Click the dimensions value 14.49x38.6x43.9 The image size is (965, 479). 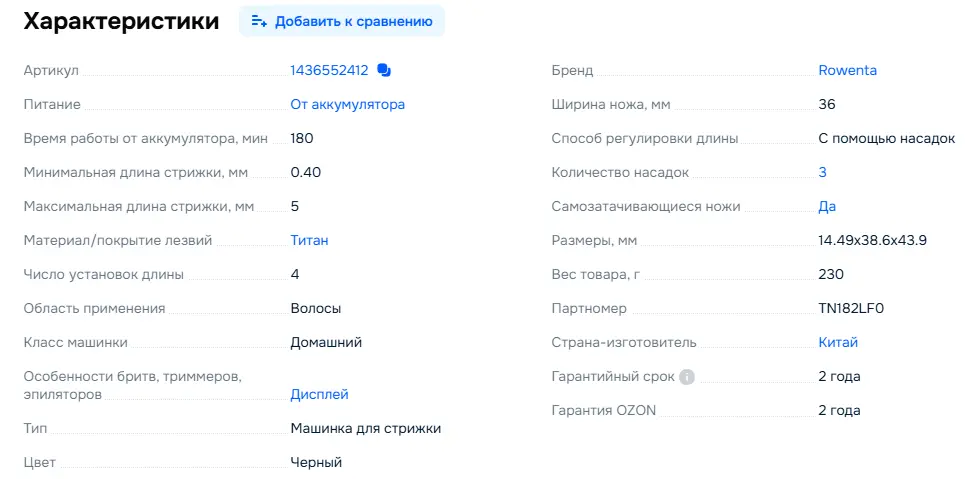pyautogui.click(x=872, y=241)
